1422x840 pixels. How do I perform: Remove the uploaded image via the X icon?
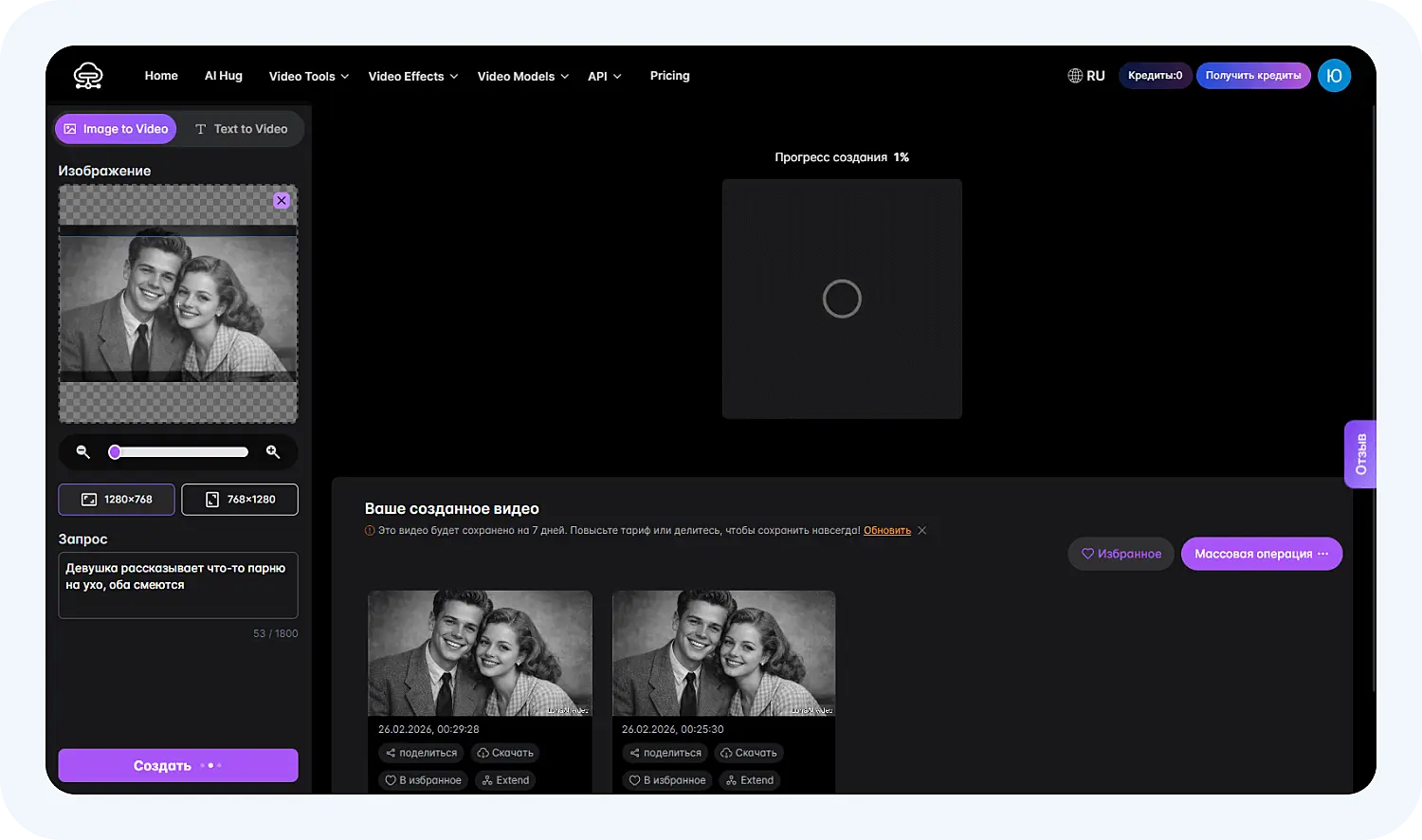coord(281,200)
